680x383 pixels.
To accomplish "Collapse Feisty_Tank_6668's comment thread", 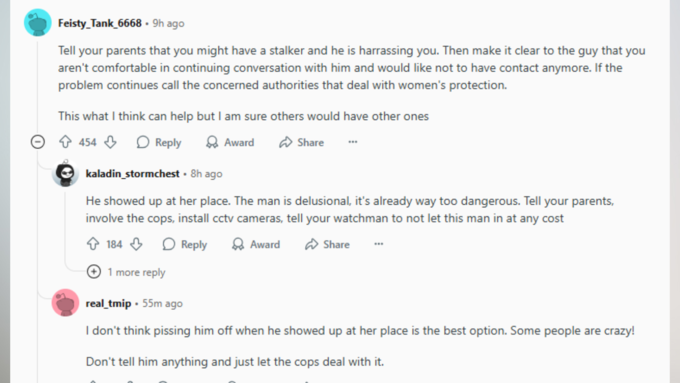I will 38,142.
